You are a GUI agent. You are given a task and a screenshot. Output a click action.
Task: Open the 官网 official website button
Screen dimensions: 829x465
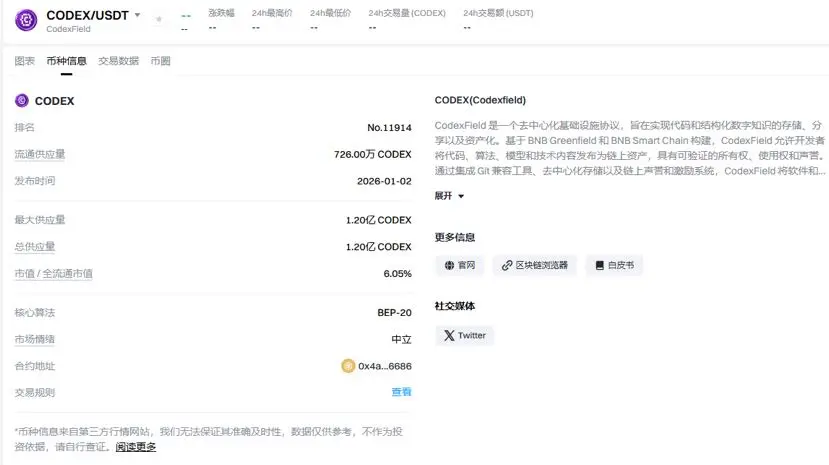coord(460,265)
